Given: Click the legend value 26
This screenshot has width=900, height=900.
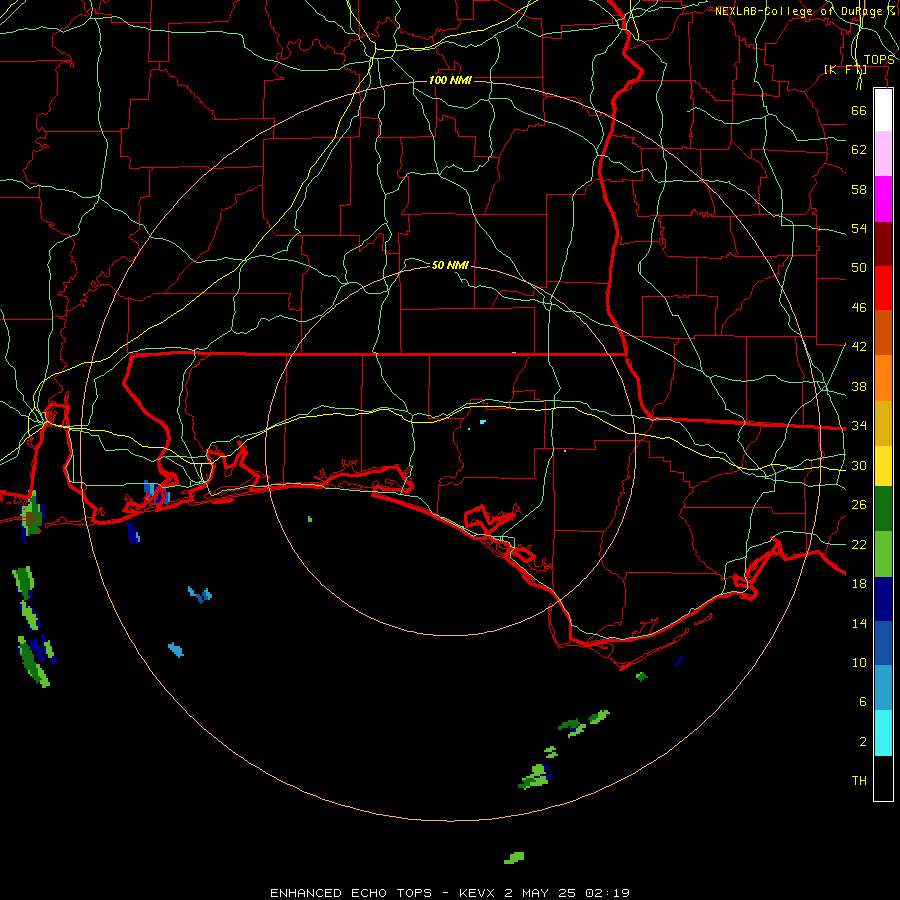Looking at the screenshot, I should coord(859,505).
